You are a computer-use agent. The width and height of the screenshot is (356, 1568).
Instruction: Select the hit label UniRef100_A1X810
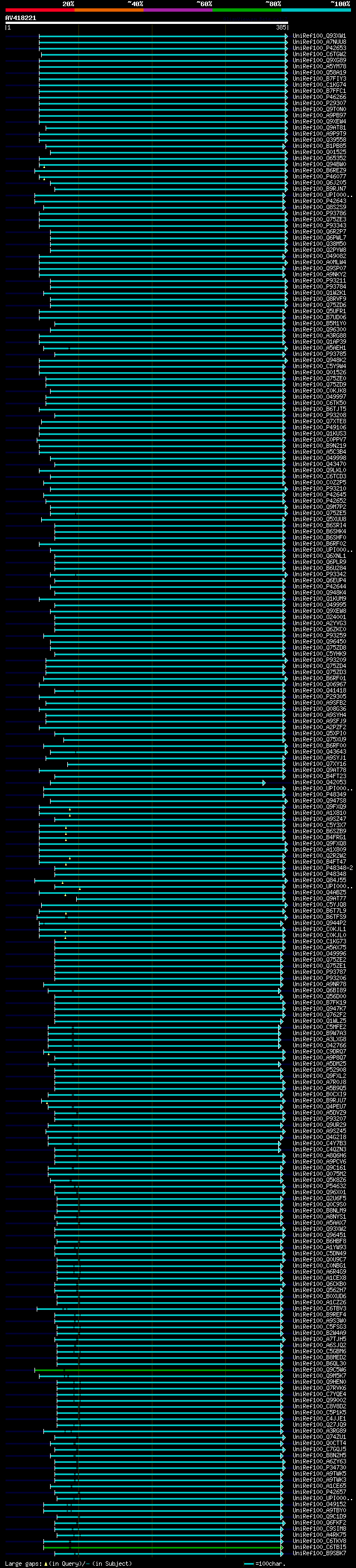point(319,813)
